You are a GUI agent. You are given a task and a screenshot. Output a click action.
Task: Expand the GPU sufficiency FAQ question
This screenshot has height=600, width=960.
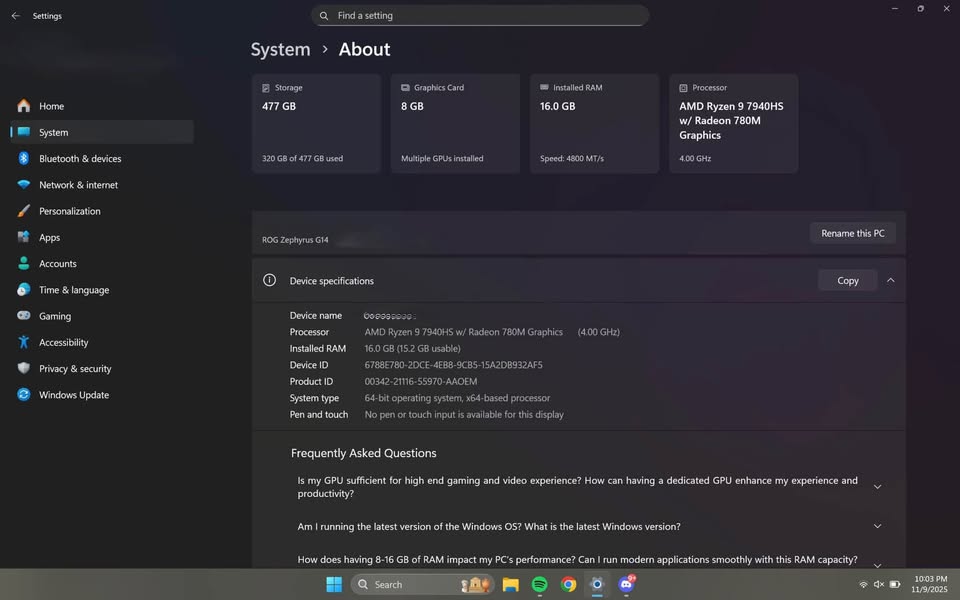point(877,487)
